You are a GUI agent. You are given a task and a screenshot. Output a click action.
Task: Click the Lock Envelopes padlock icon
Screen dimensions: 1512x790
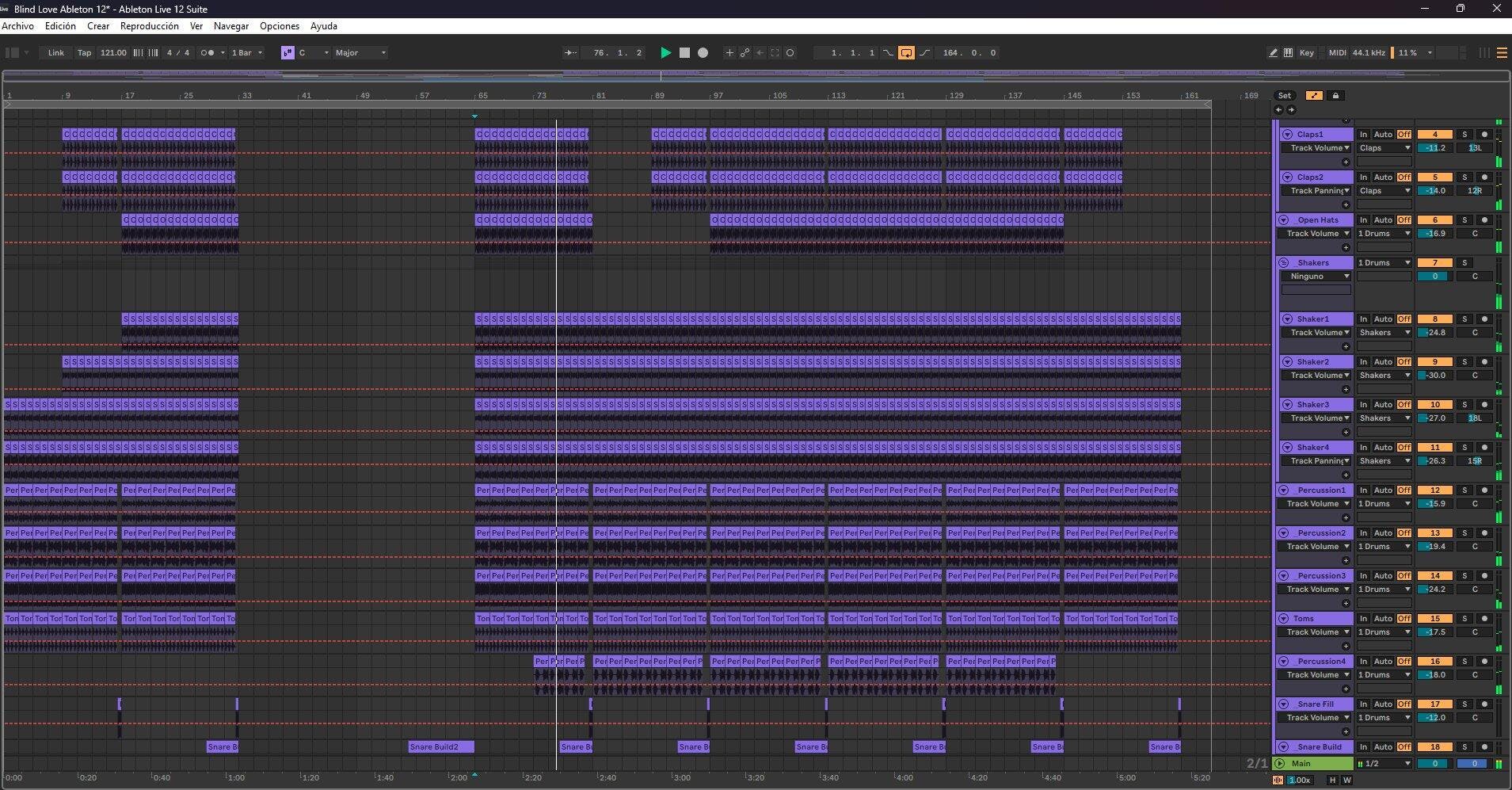[1335, 96]
